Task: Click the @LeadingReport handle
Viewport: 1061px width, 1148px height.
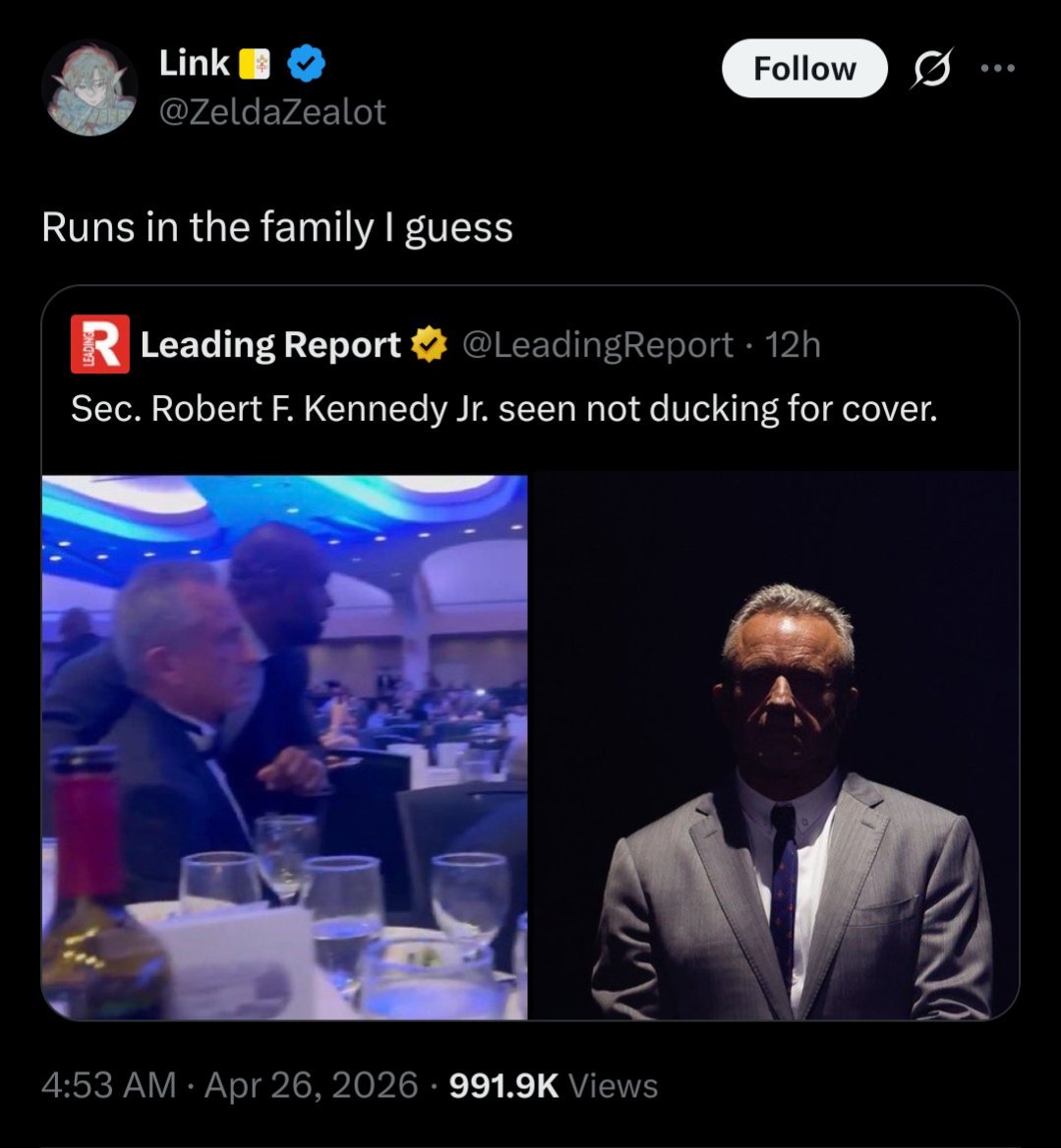Action: pos(597,345)
